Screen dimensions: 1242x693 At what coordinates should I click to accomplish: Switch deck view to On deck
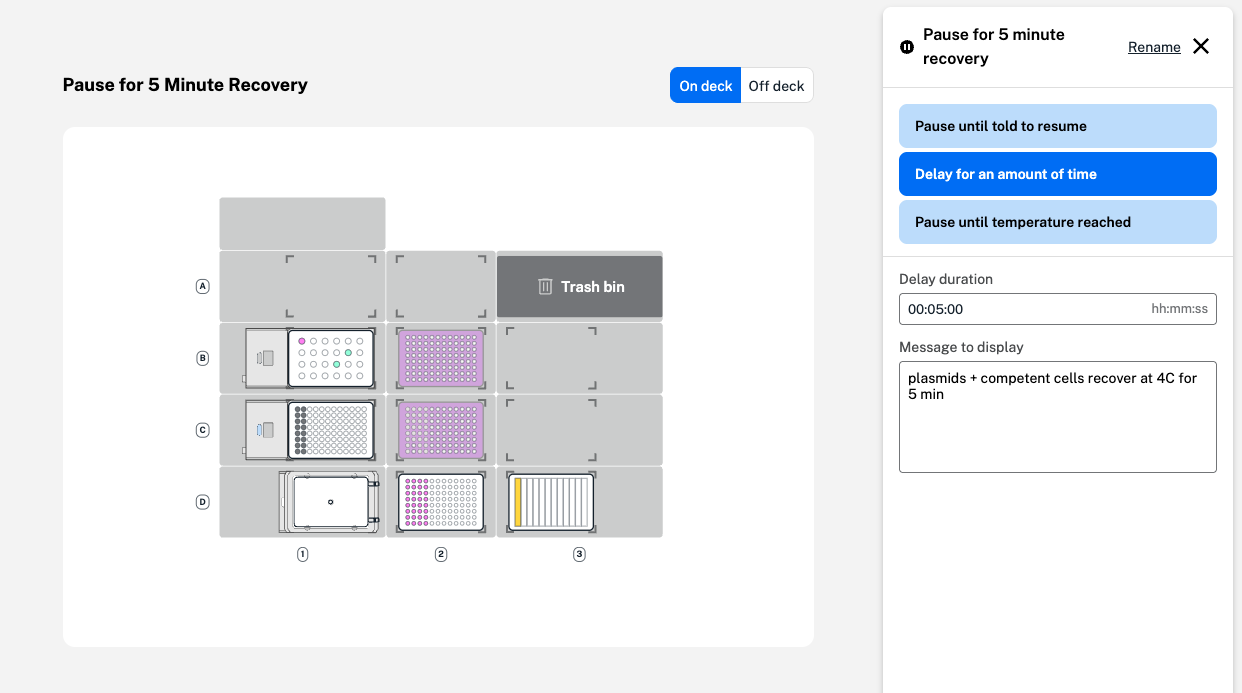(705, 86)
